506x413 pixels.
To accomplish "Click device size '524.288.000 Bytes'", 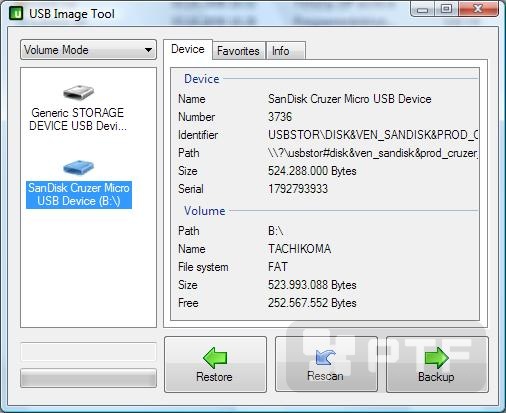I will click(x=312, y=171).
